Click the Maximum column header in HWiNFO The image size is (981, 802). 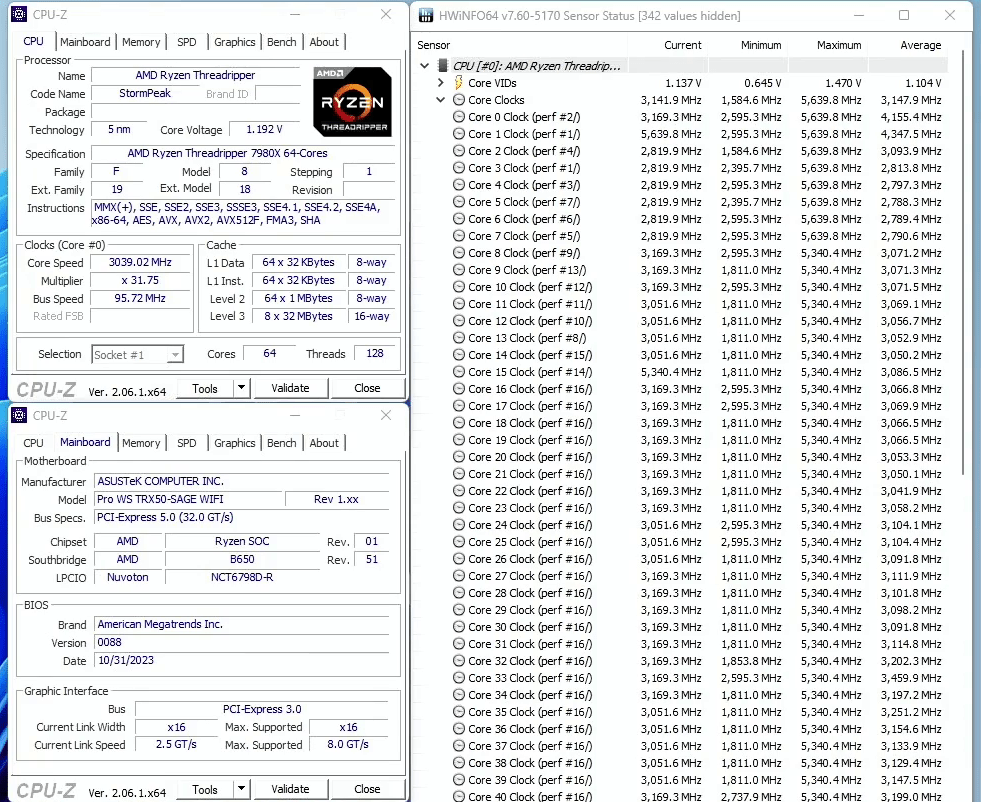838,45
